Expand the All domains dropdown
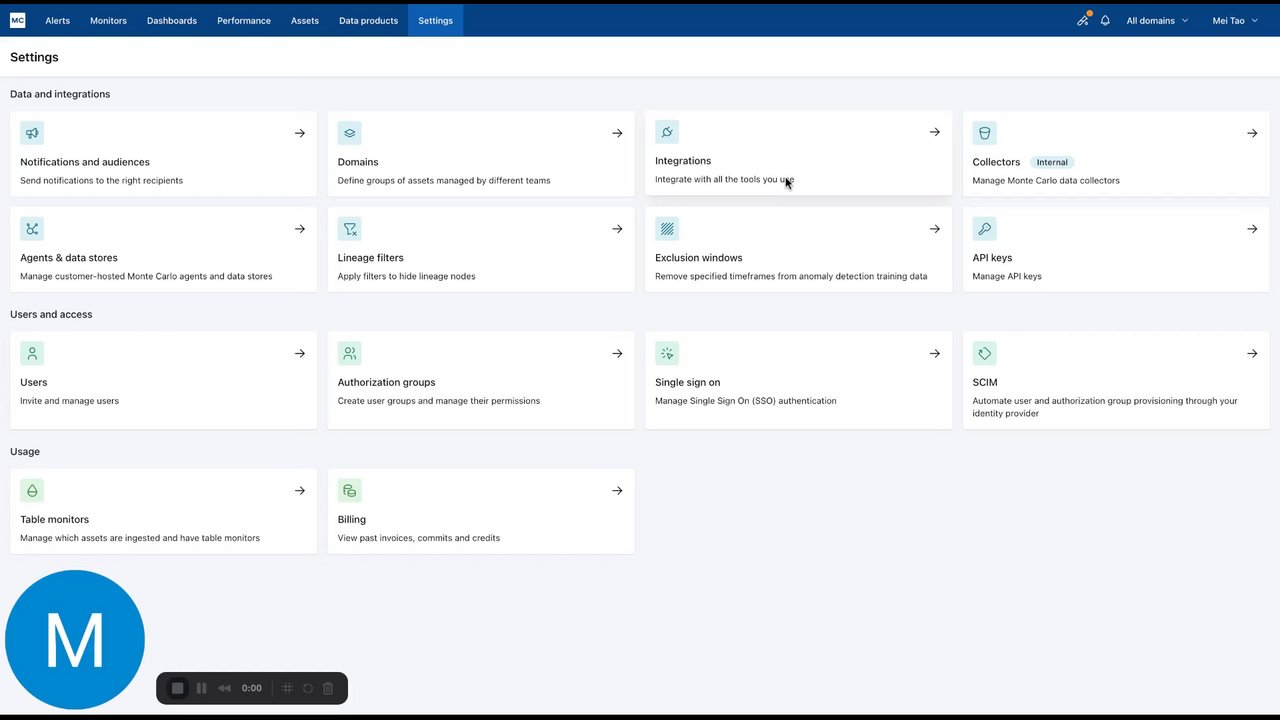The height and width of the screenshot is (720, 1280). tap(1157, 20)
